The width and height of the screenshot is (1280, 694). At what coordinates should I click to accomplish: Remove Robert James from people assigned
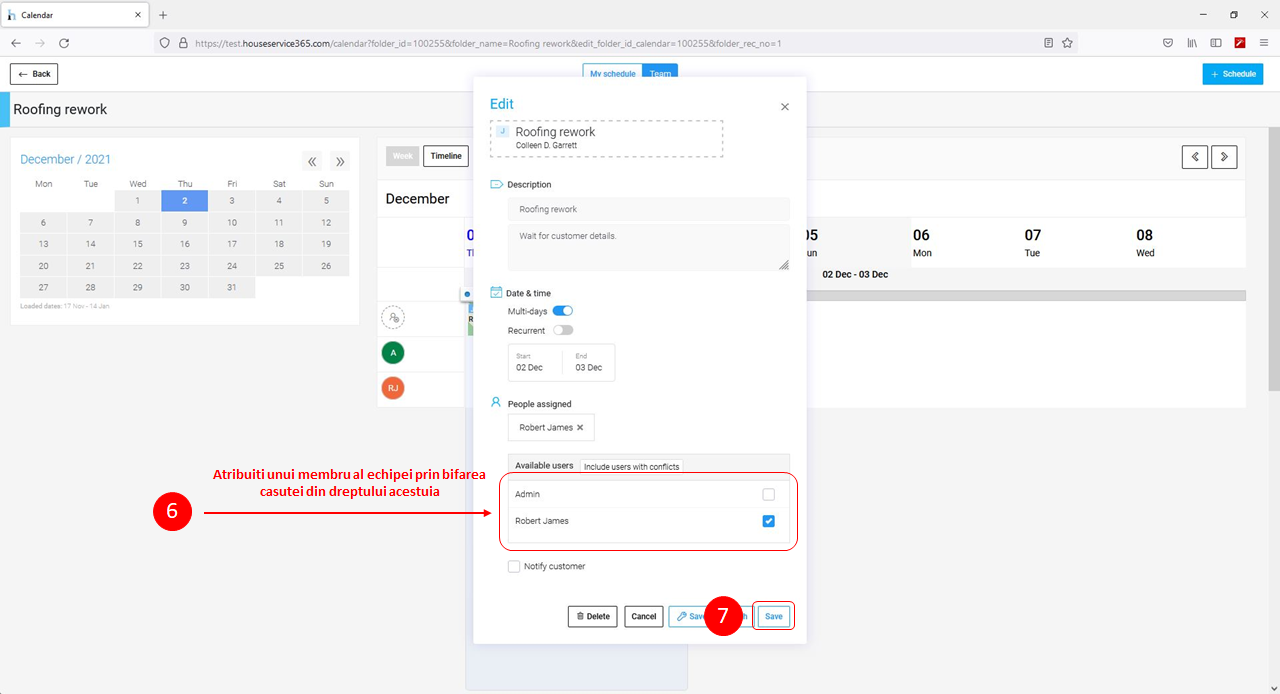click(580, 428)
